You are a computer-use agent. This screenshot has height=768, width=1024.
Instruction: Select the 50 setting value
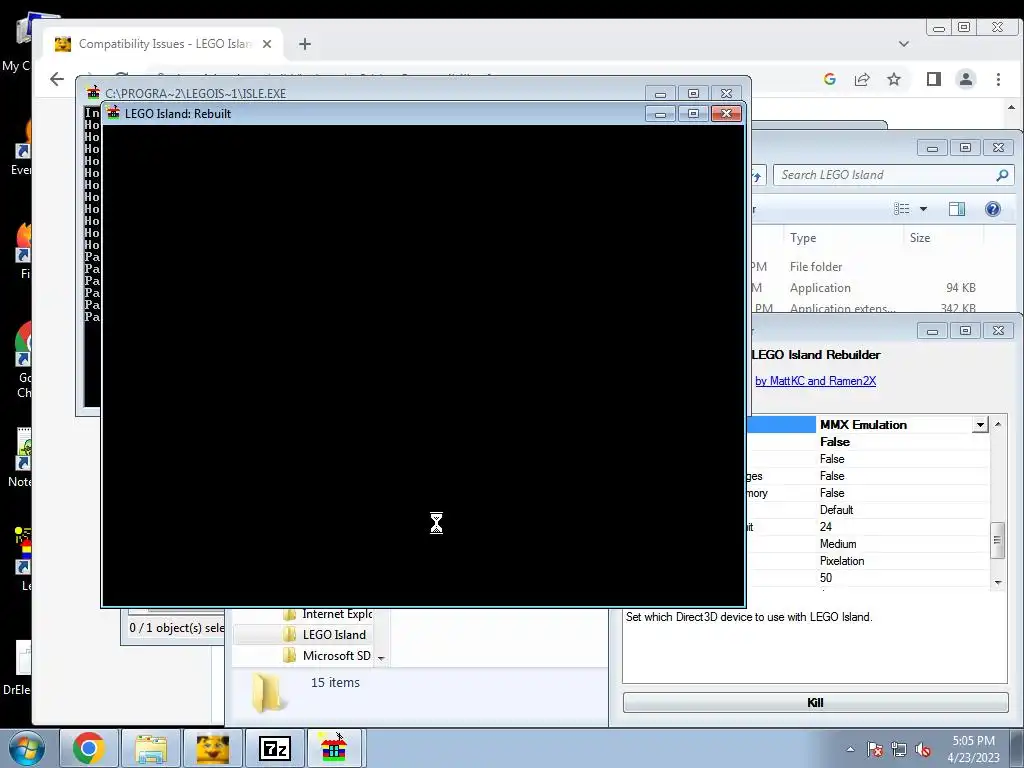[x=826, y=578]
